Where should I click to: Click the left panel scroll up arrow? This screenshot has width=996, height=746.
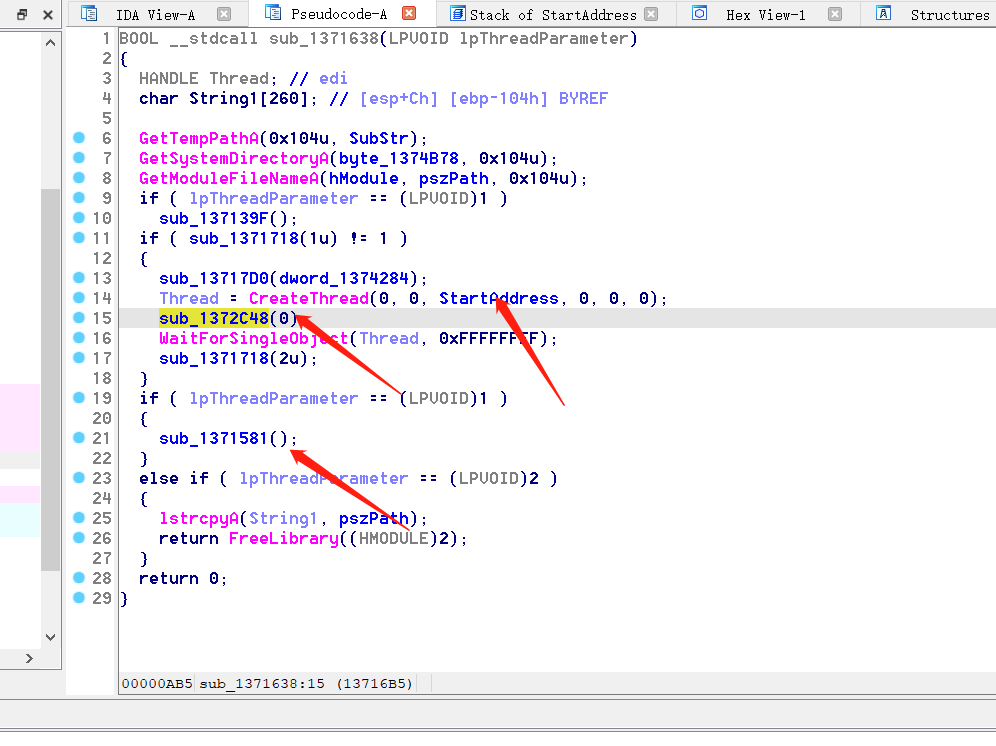coord(51,43)
